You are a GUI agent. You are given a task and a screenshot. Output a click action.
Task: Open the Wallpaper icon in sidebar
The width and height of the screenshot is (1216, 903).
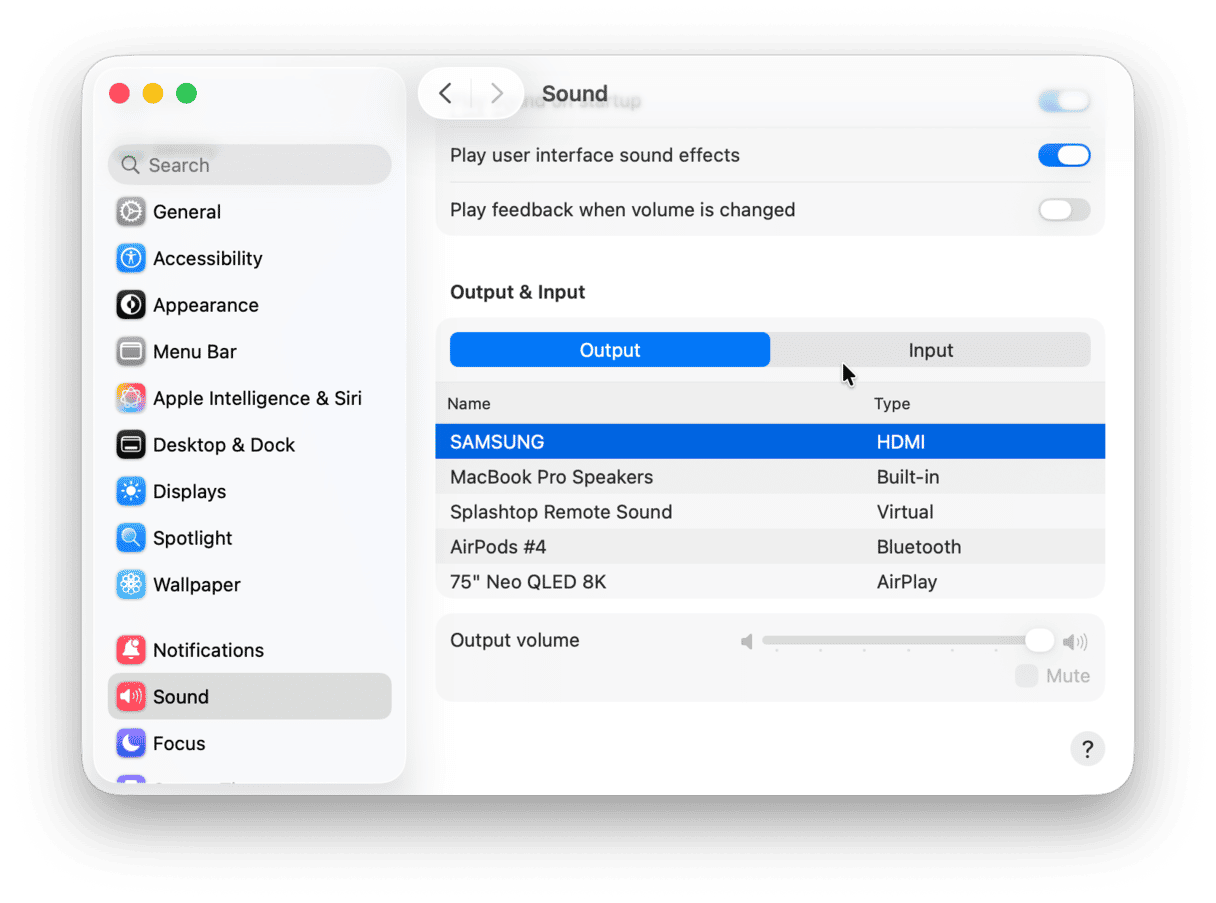pos(131,584)
